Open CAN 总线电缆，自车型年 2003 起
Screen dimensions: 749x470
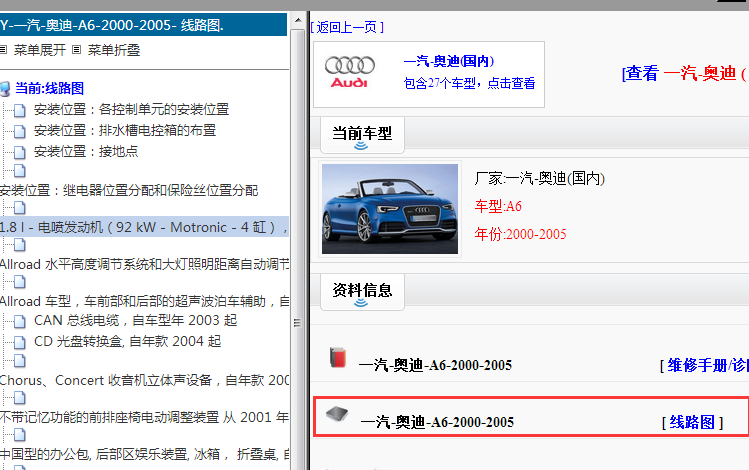pos(136,320)
